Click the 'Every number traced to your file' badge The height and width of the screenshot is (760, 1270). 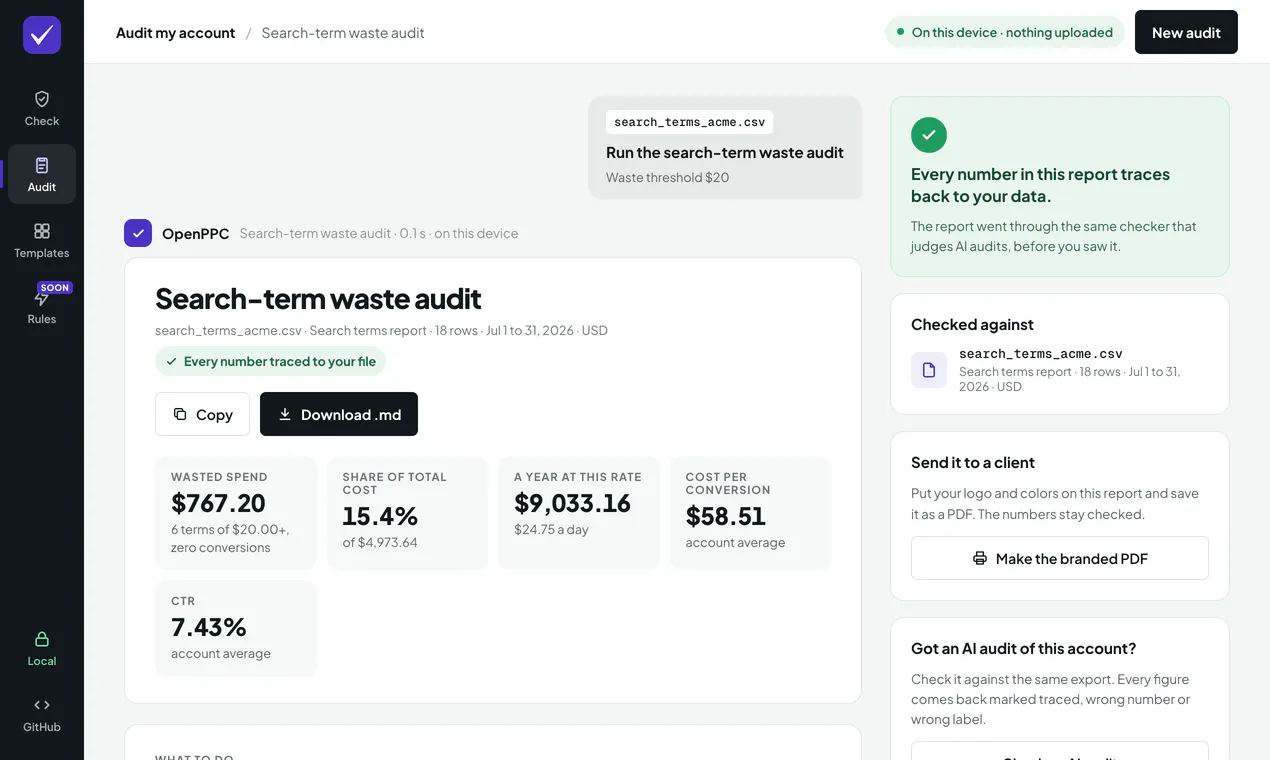pyautogui.click(x=270, y=361)
